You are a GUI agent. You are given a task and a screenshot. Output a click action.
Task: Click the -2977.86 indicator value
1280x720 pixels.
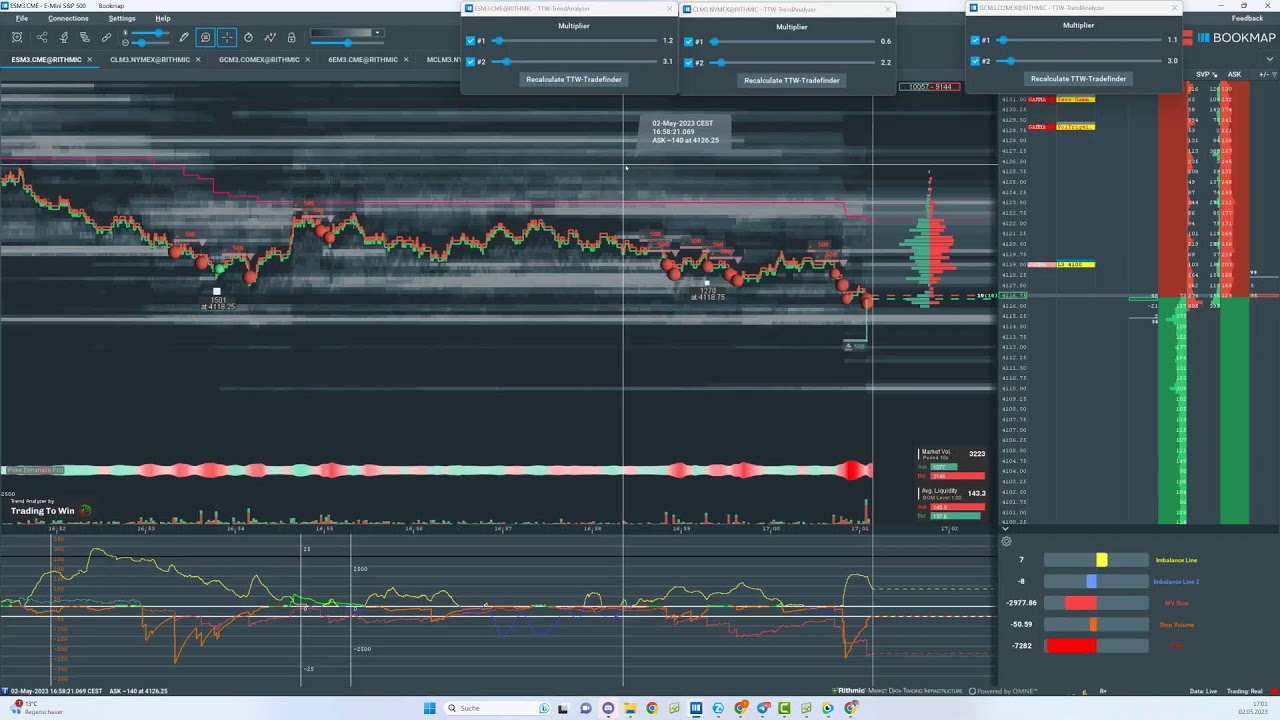point(1021,603)
